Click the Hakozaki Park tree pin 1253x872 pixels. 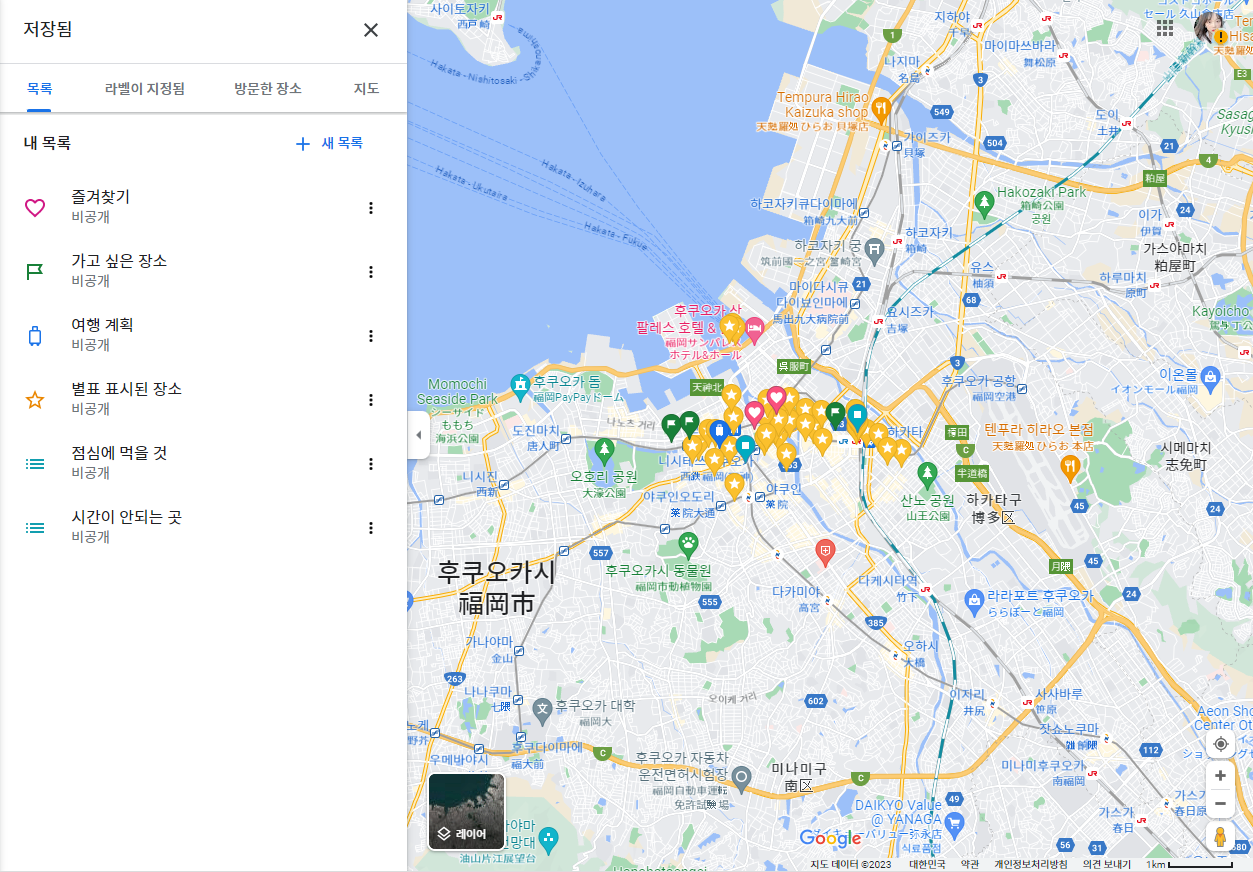coord(984,204)
